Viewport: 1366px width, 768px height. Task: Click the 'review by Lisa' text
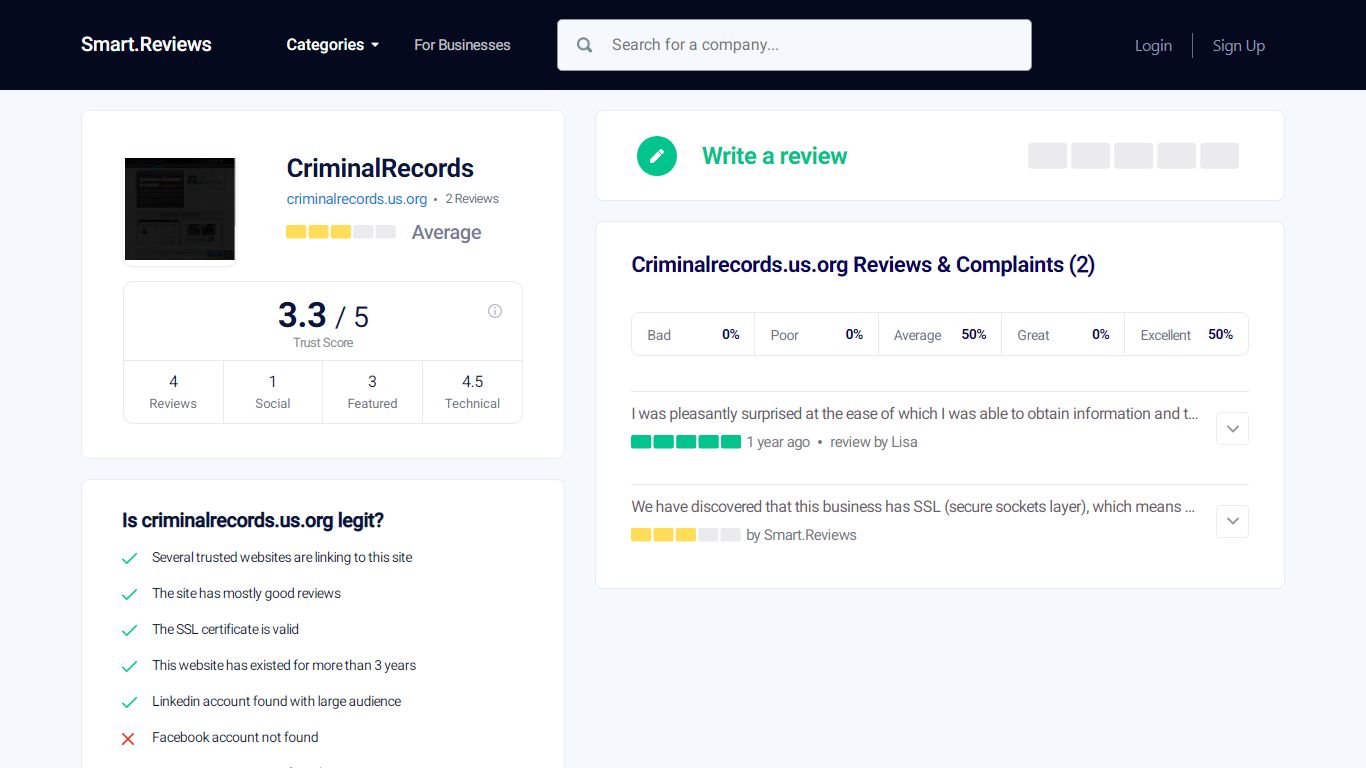tap(873, 442)
